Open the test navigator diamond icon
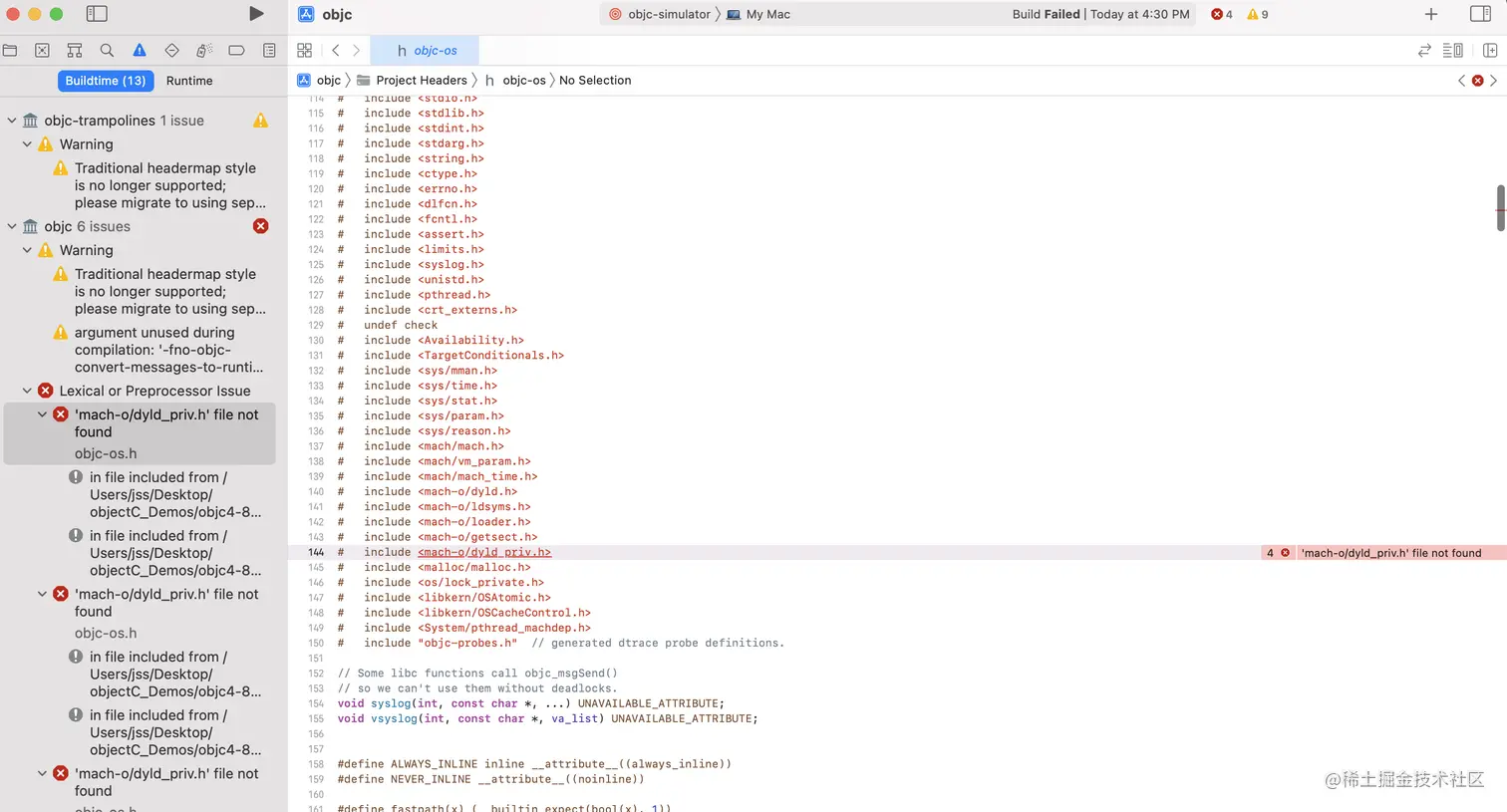 point(171,50)
